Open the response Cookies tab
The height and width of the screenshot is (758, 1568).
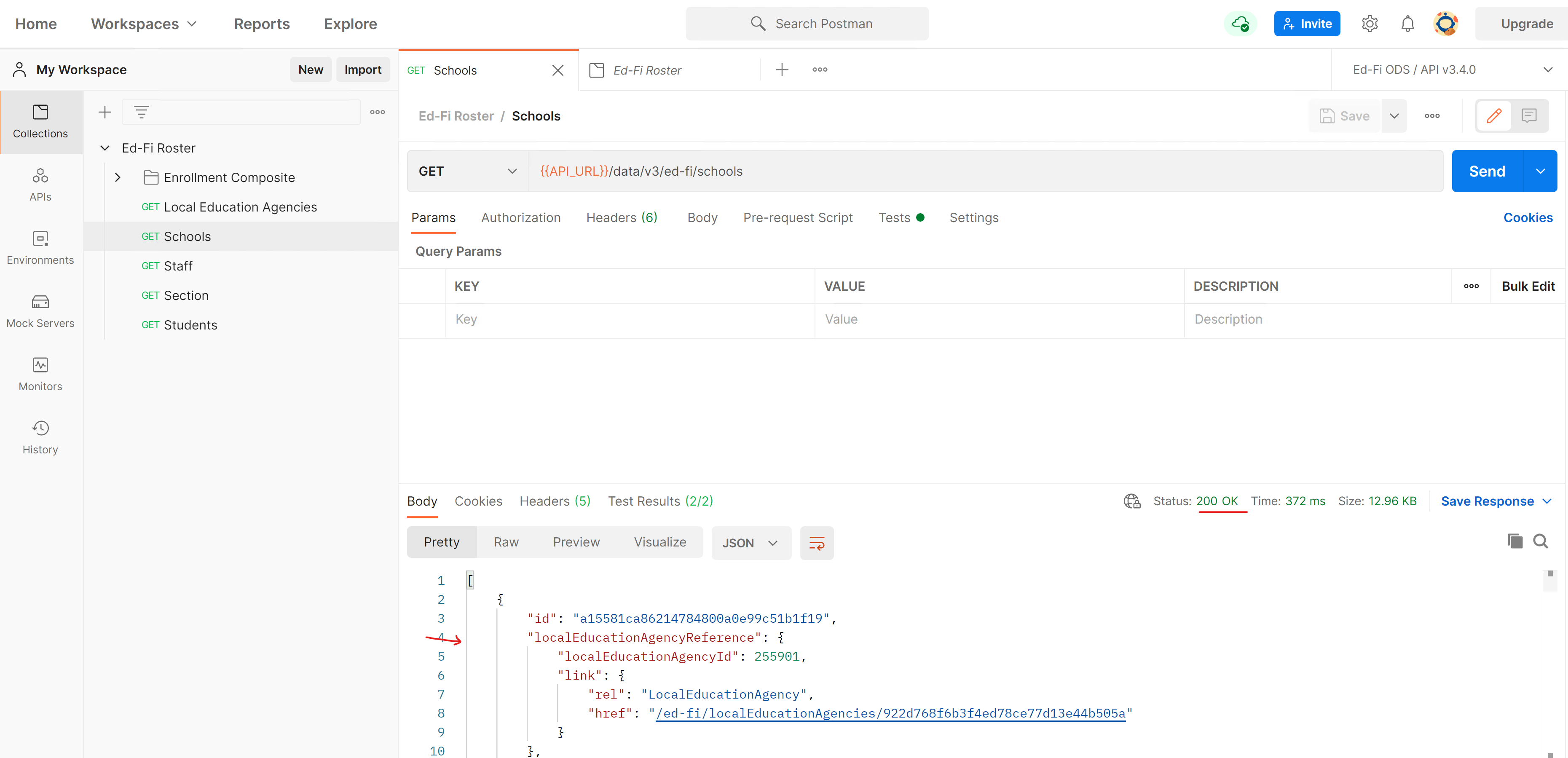pos(478,501)
